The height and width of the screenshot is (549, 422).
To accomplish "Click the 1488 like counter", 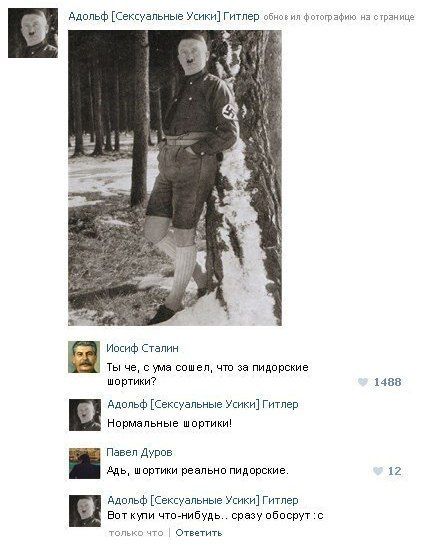I will (x=387, y=382).
